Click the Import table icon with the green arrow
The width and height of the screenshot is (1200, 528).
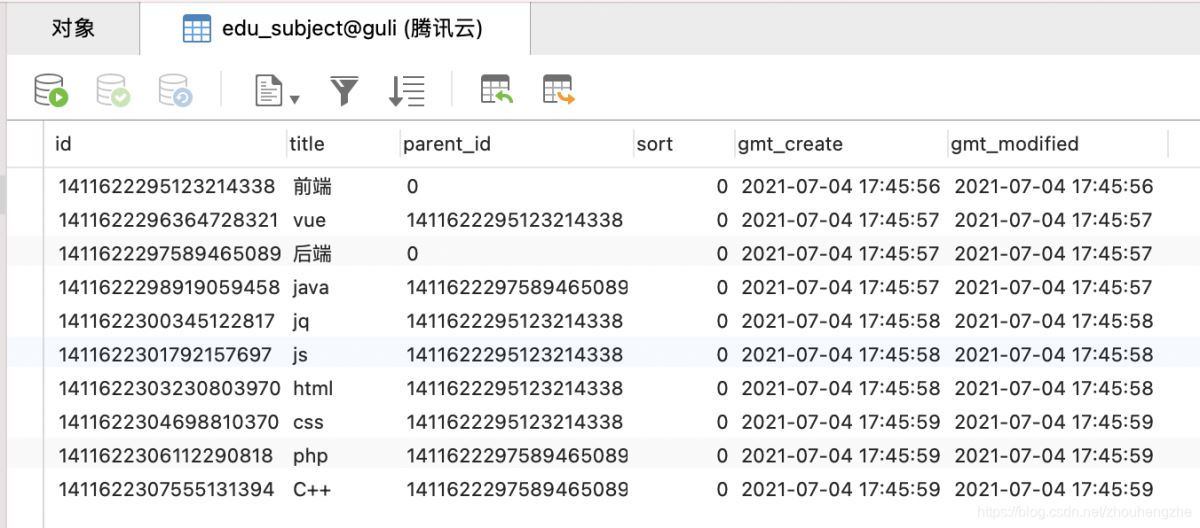pos(497,90)
